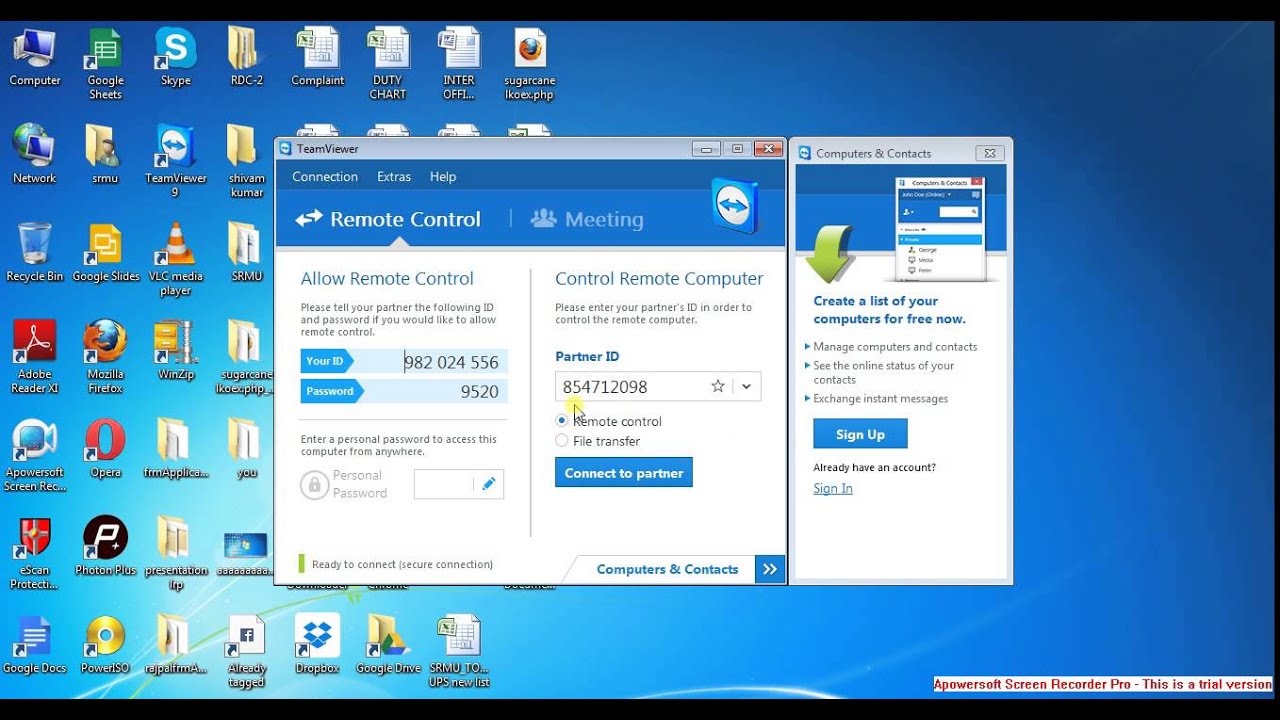
Task: Launch Skype from the desktop
Action: pos(175,57)
